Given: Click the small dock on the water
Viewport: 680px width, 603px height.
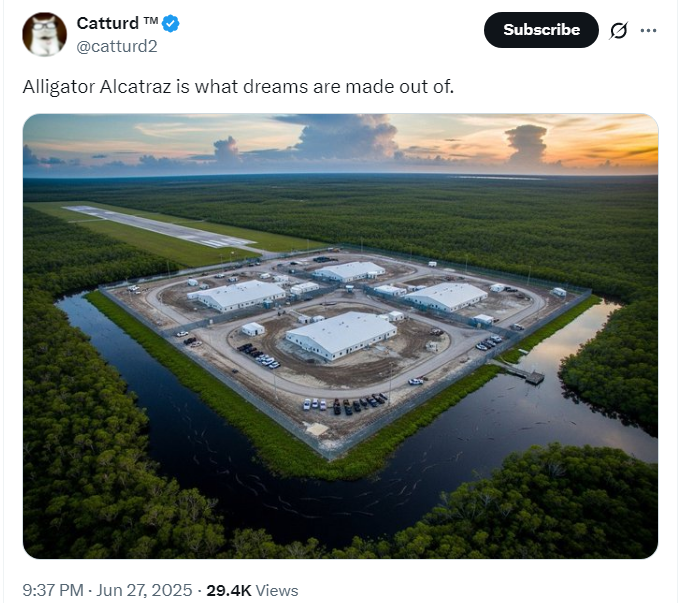Looking at the screenshot, I should point(526,374).
